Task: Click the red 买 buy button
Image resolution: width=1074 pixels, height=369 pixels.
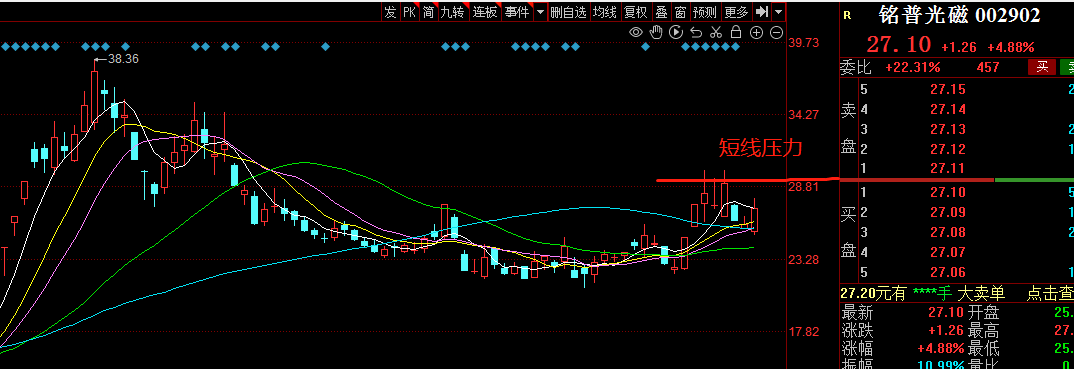Action: point(1041,67)
